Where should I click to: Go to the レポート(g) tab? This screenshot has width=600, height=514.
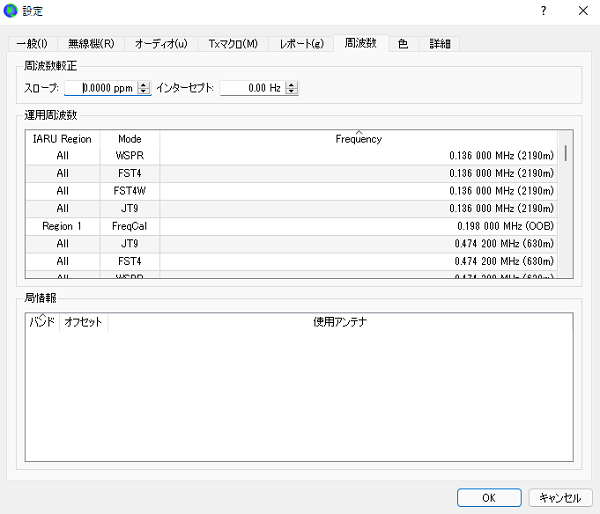click(x=301, y=44)
